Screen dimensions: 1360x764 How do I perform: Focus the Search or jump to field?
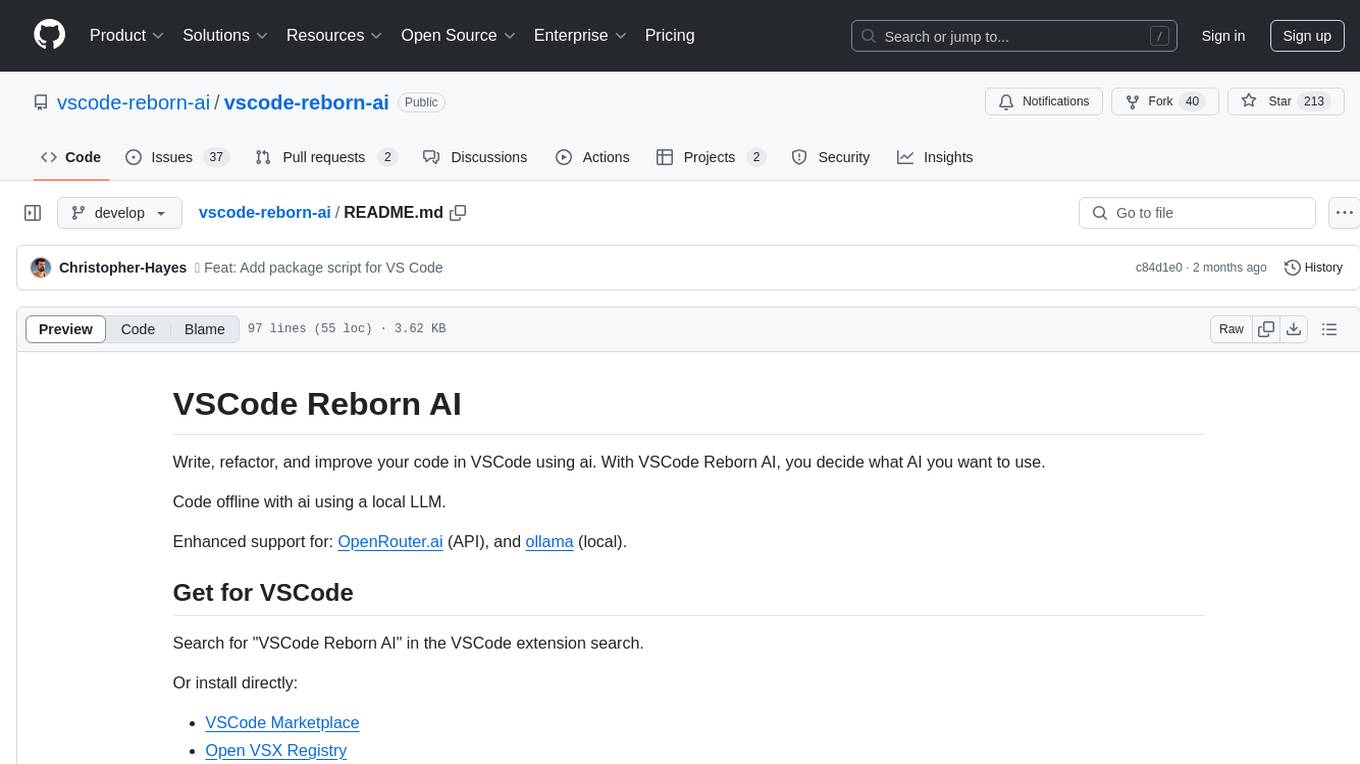1014,36
